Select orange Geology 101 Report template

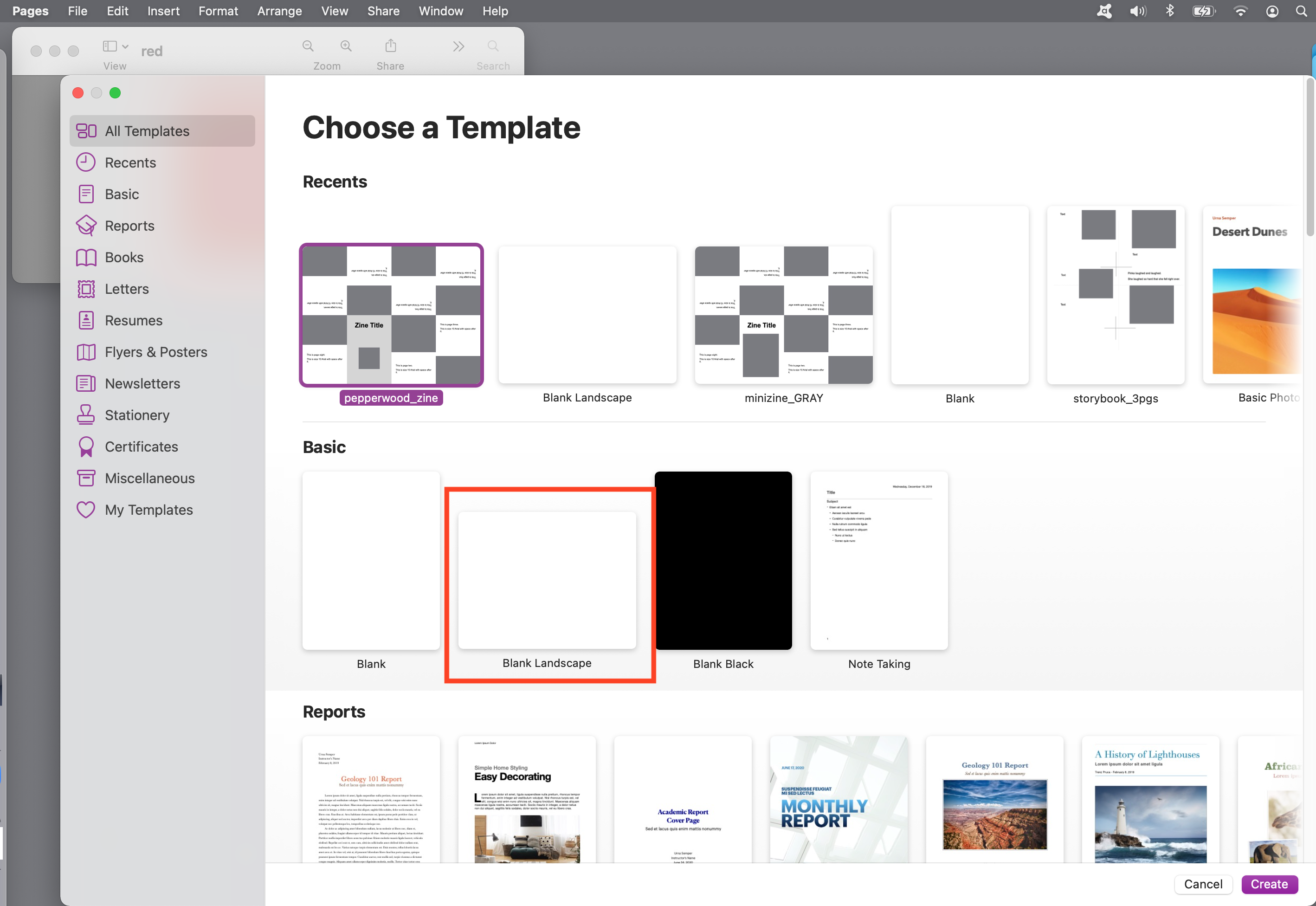(371, 799)
